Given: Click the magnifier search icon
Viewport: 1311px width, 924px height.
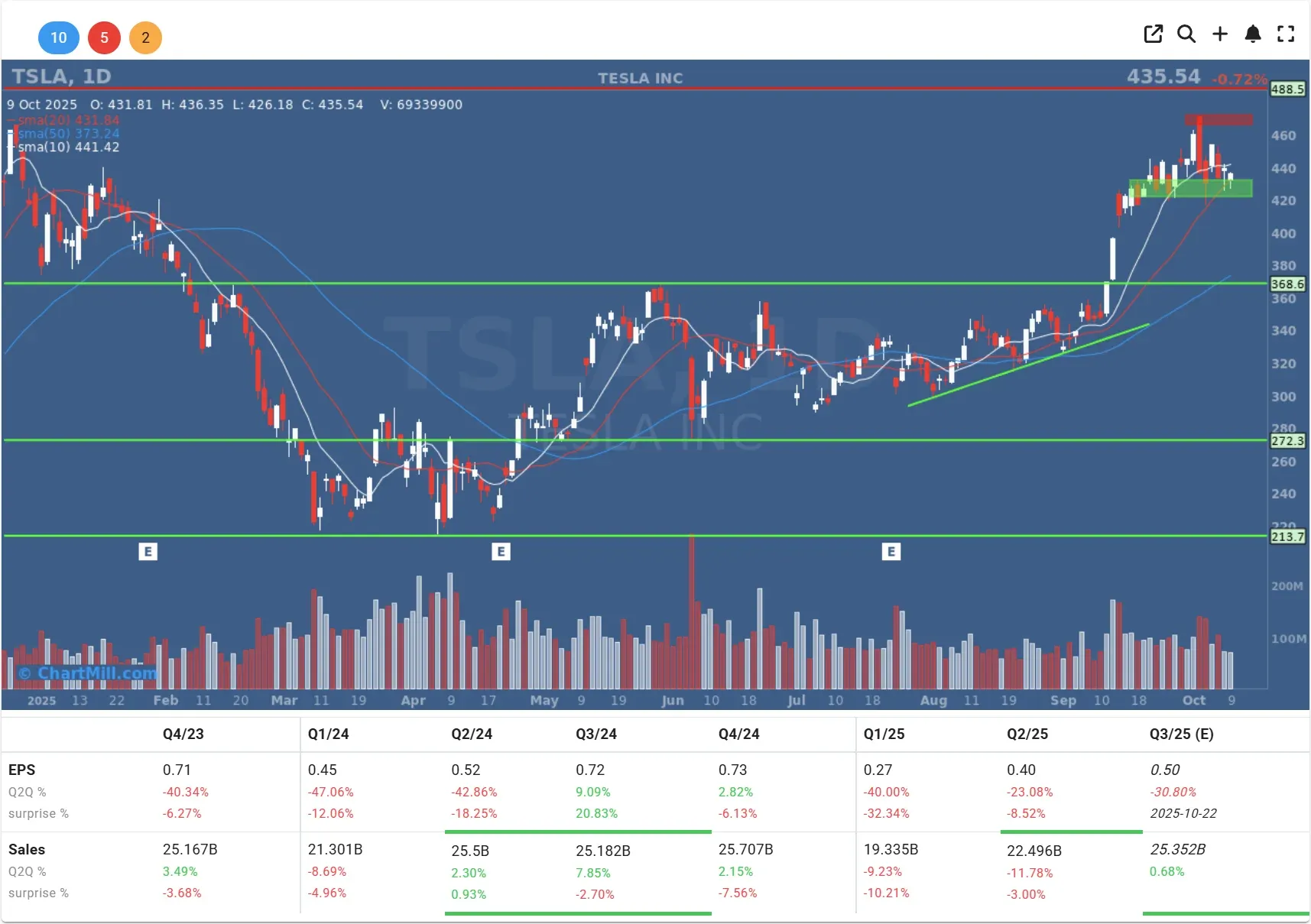Looking at the screenshot, I should point(1186,34).
